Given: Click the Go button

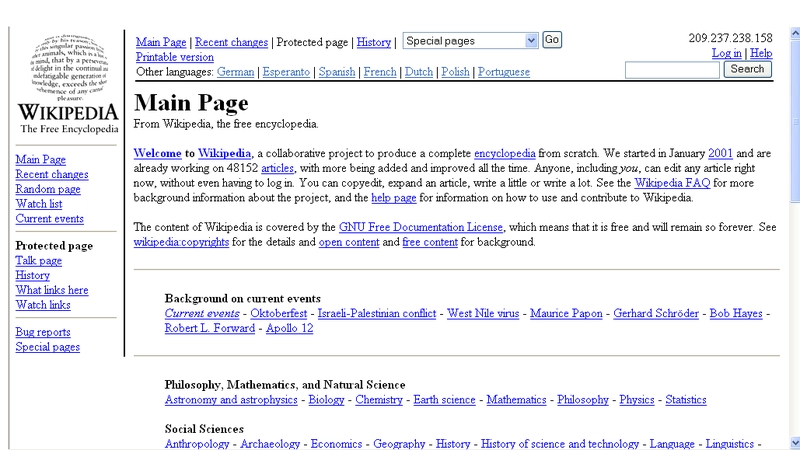Looking at the screenshot, I should [552, 40].
